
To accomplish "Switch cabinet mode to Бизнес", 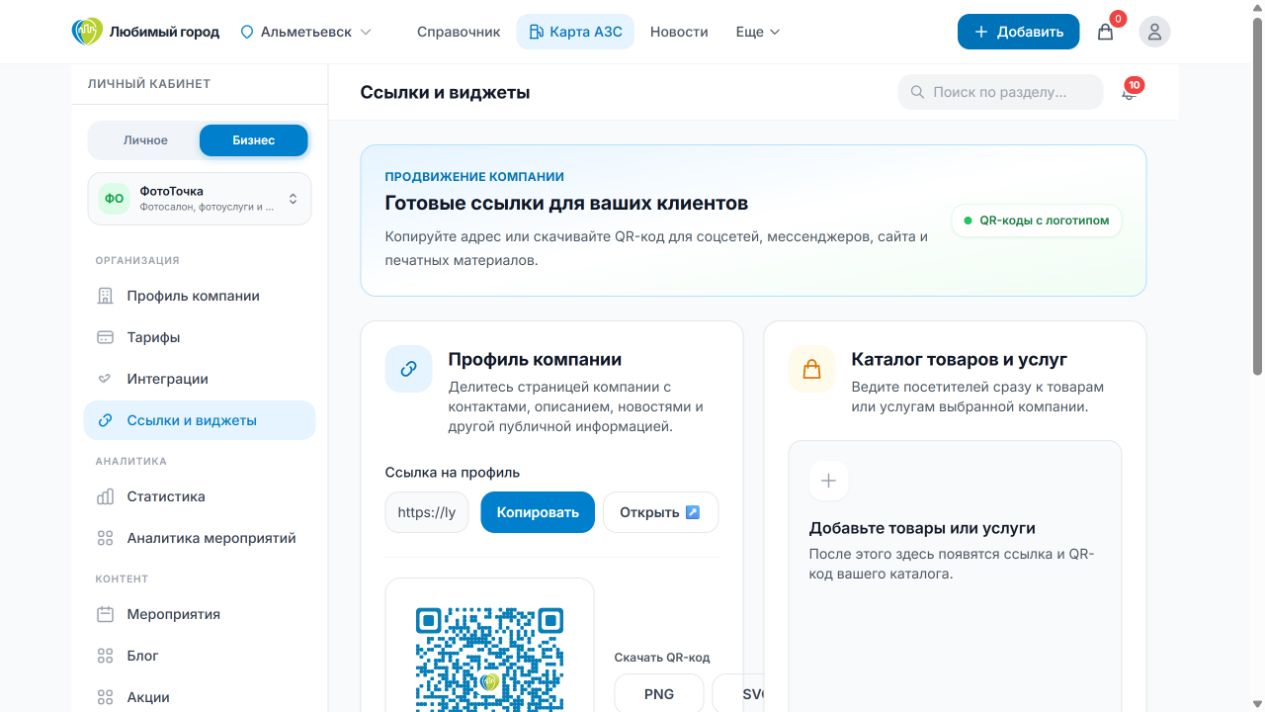I will (x=253, y=140).
